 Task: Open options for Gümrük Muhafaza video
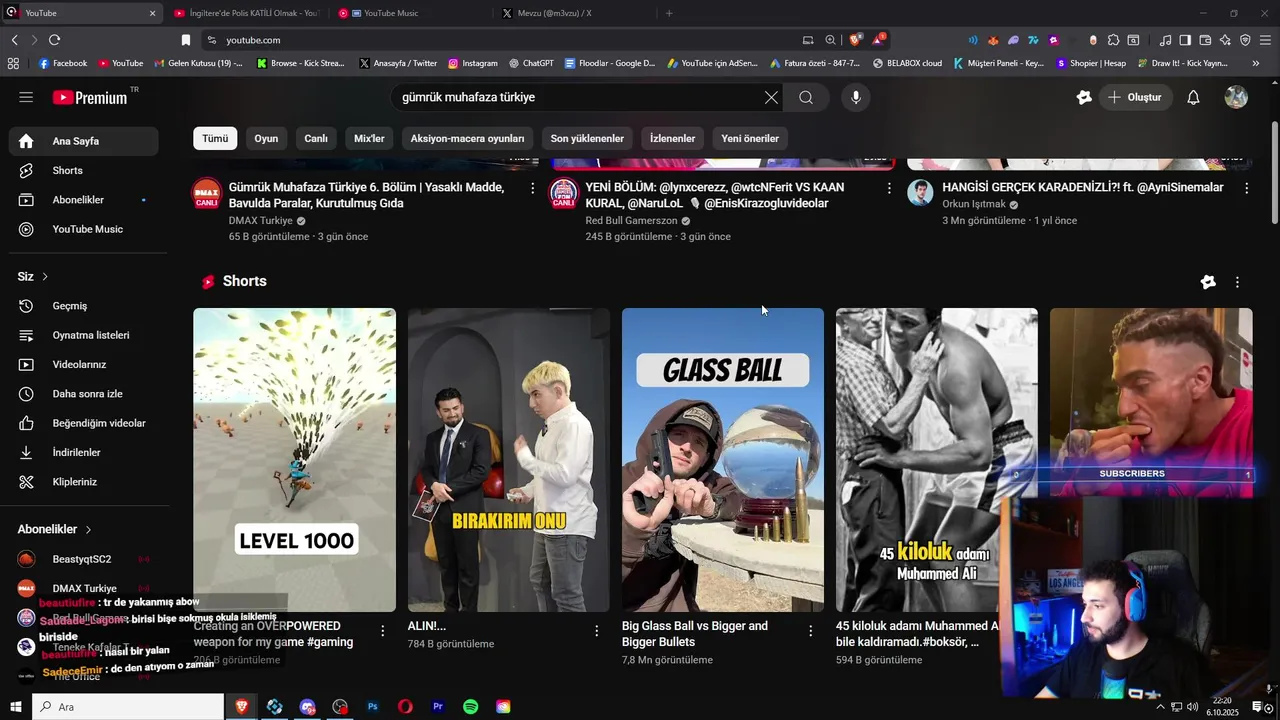(x=532, y=188)
